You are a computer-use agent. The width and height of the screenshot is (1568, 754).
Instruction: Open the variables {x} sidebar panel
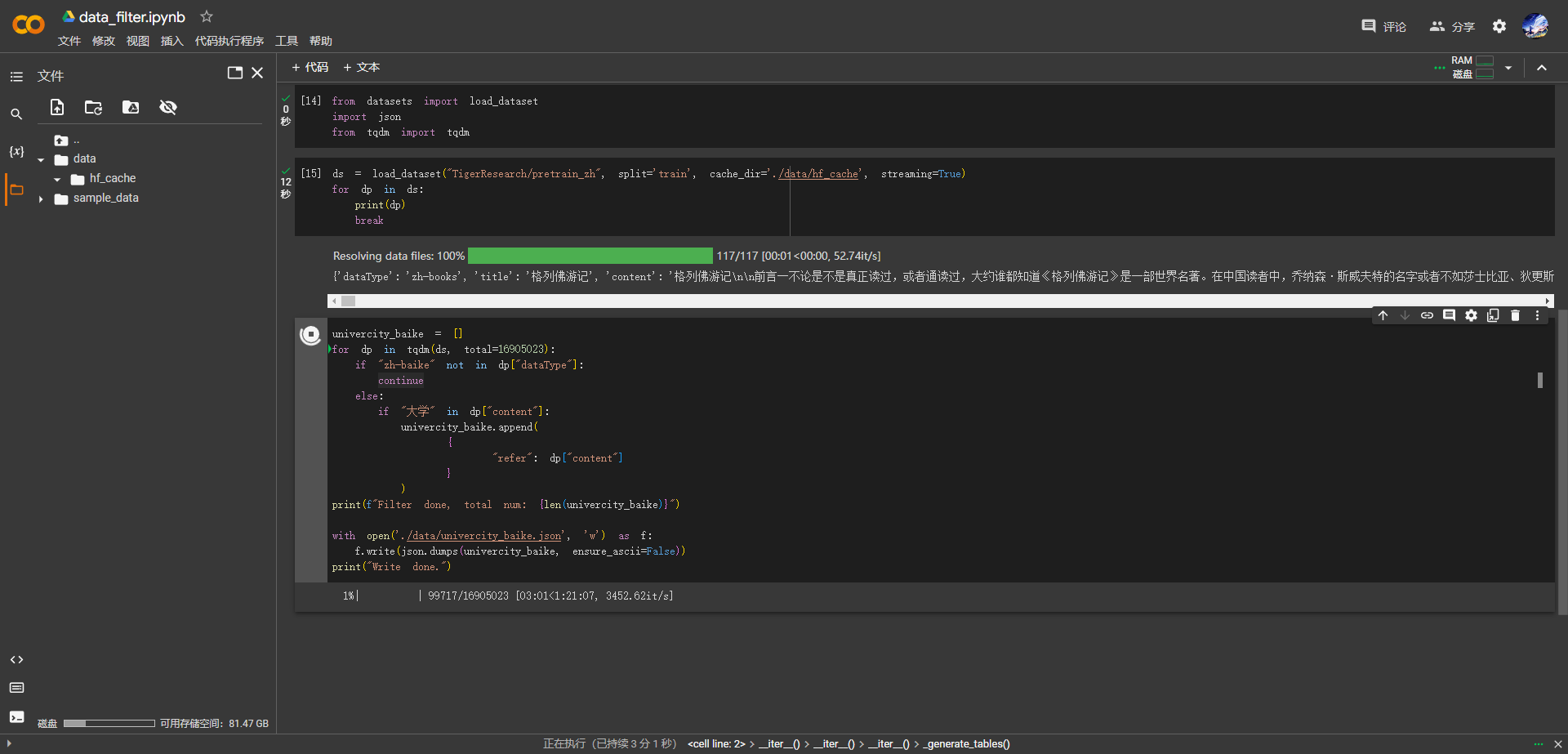point(16,152)
